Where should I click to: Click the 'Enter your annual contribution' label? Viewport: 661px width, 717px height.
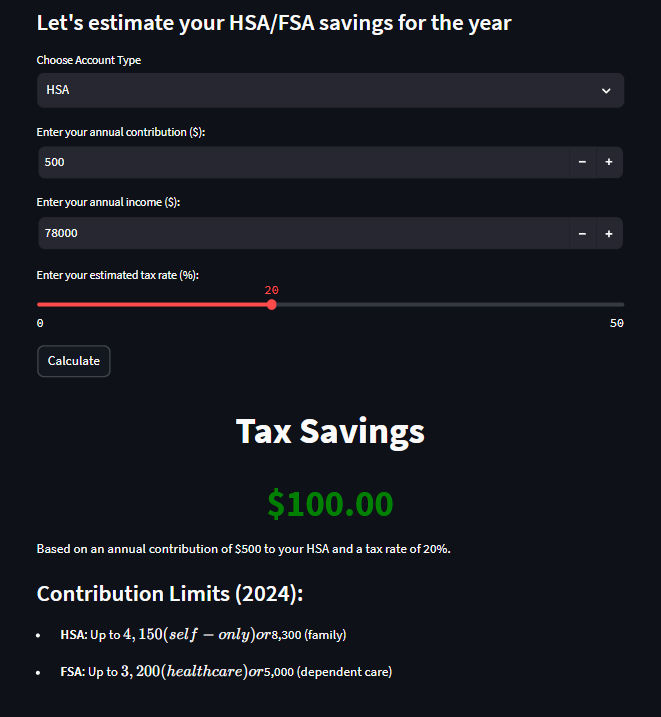(x=121, y=132)
